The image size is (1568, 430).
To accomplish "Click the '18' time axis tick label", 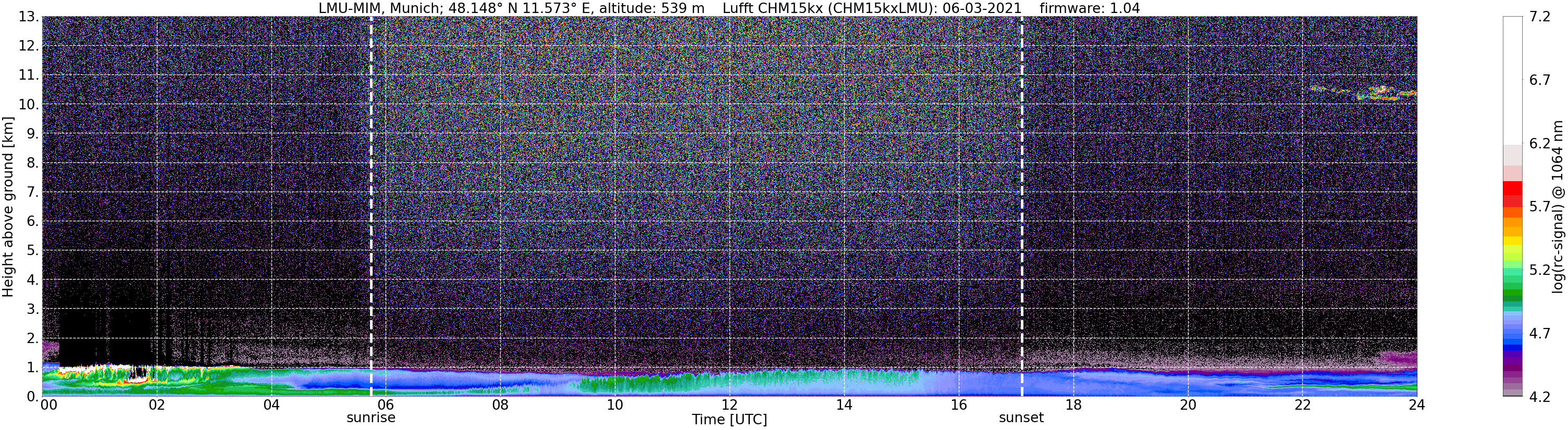I will click(x=1073, y=405).
